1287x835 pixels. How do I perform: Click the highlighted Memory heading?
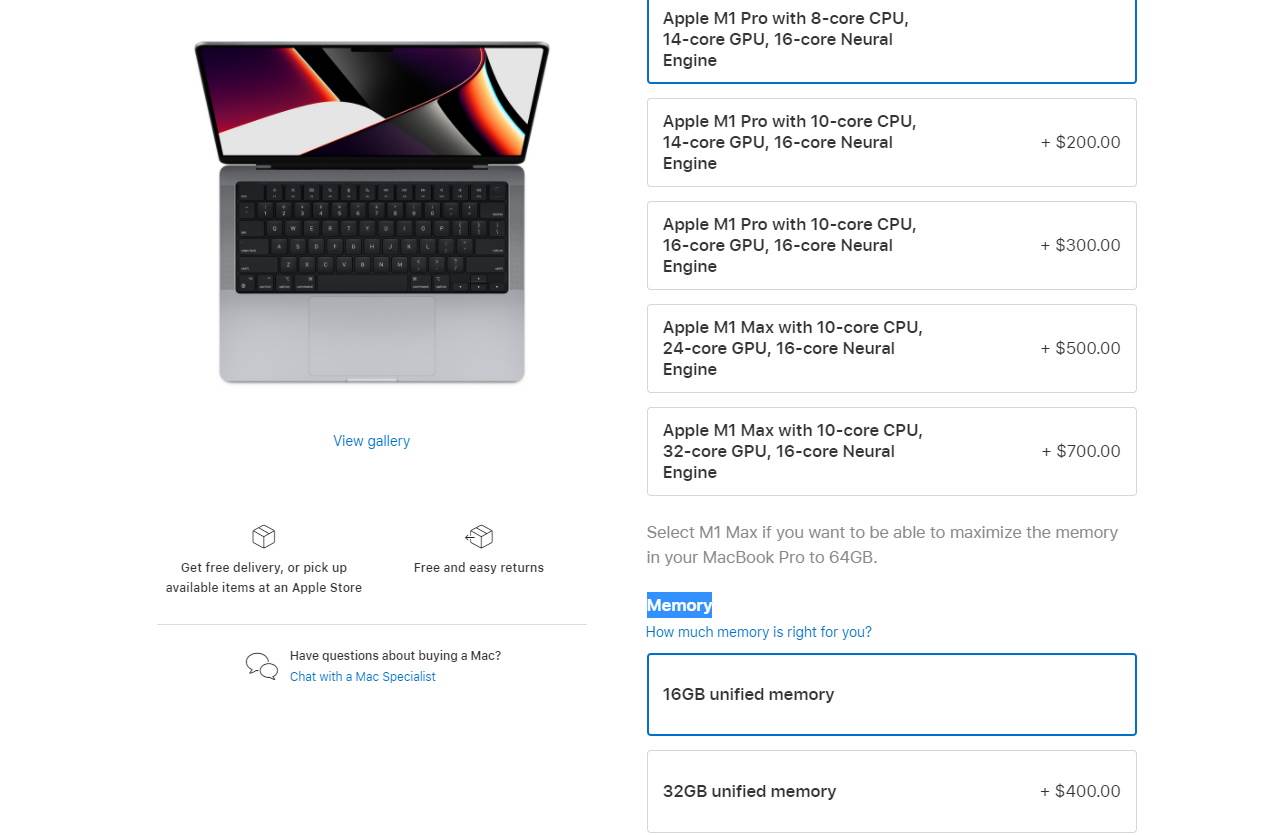click(679, 605)
